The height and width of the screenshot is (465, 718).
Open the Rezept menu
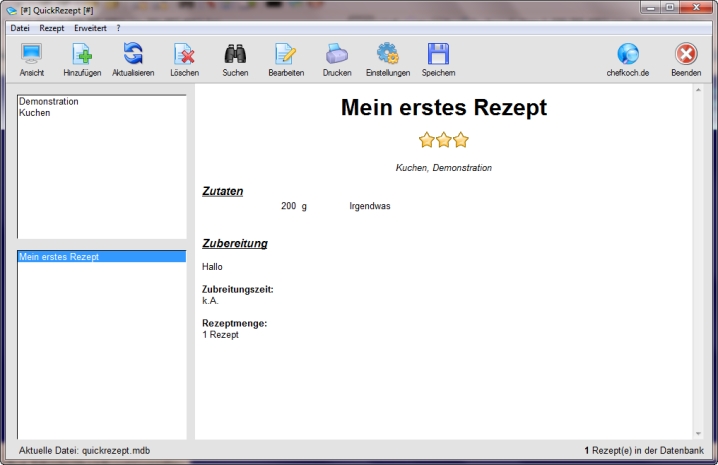[52, 28]
